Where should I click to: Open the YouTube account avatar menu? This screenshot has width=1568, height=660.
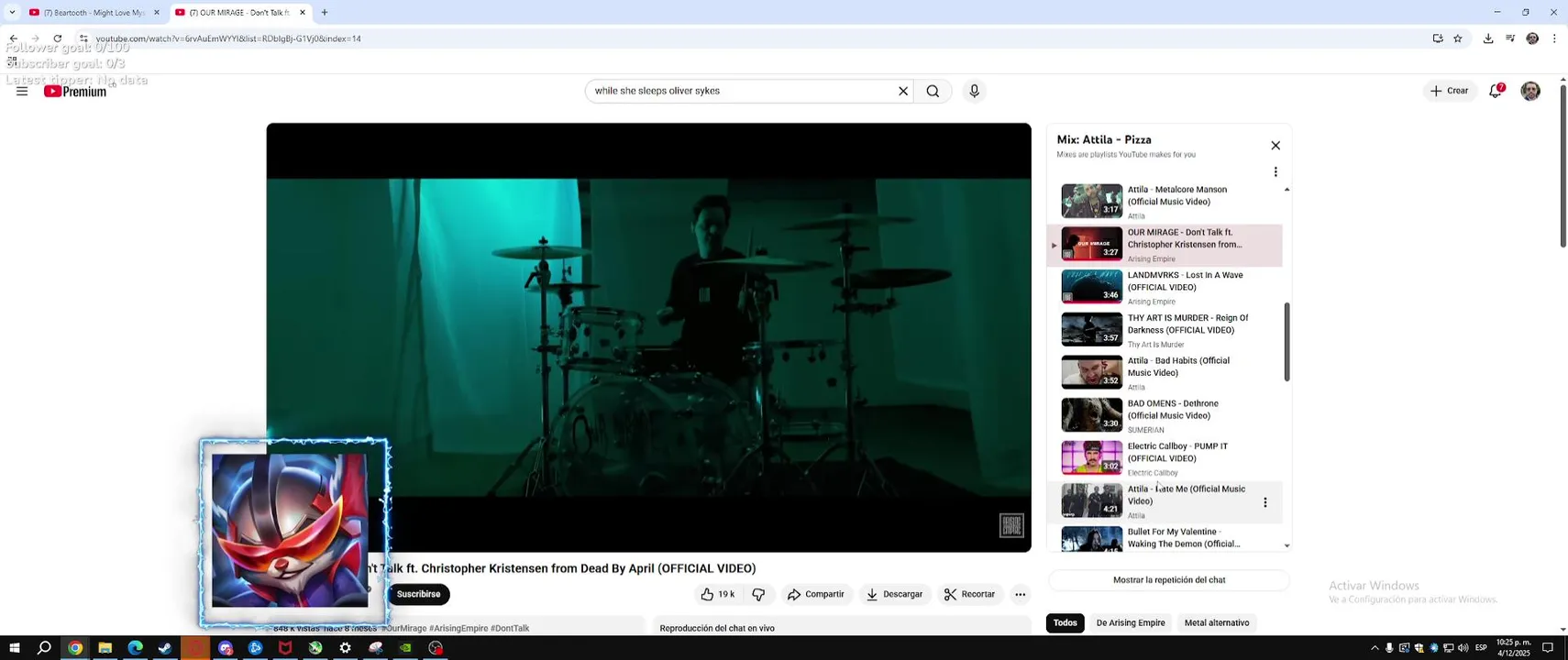tap(1530, 91)
